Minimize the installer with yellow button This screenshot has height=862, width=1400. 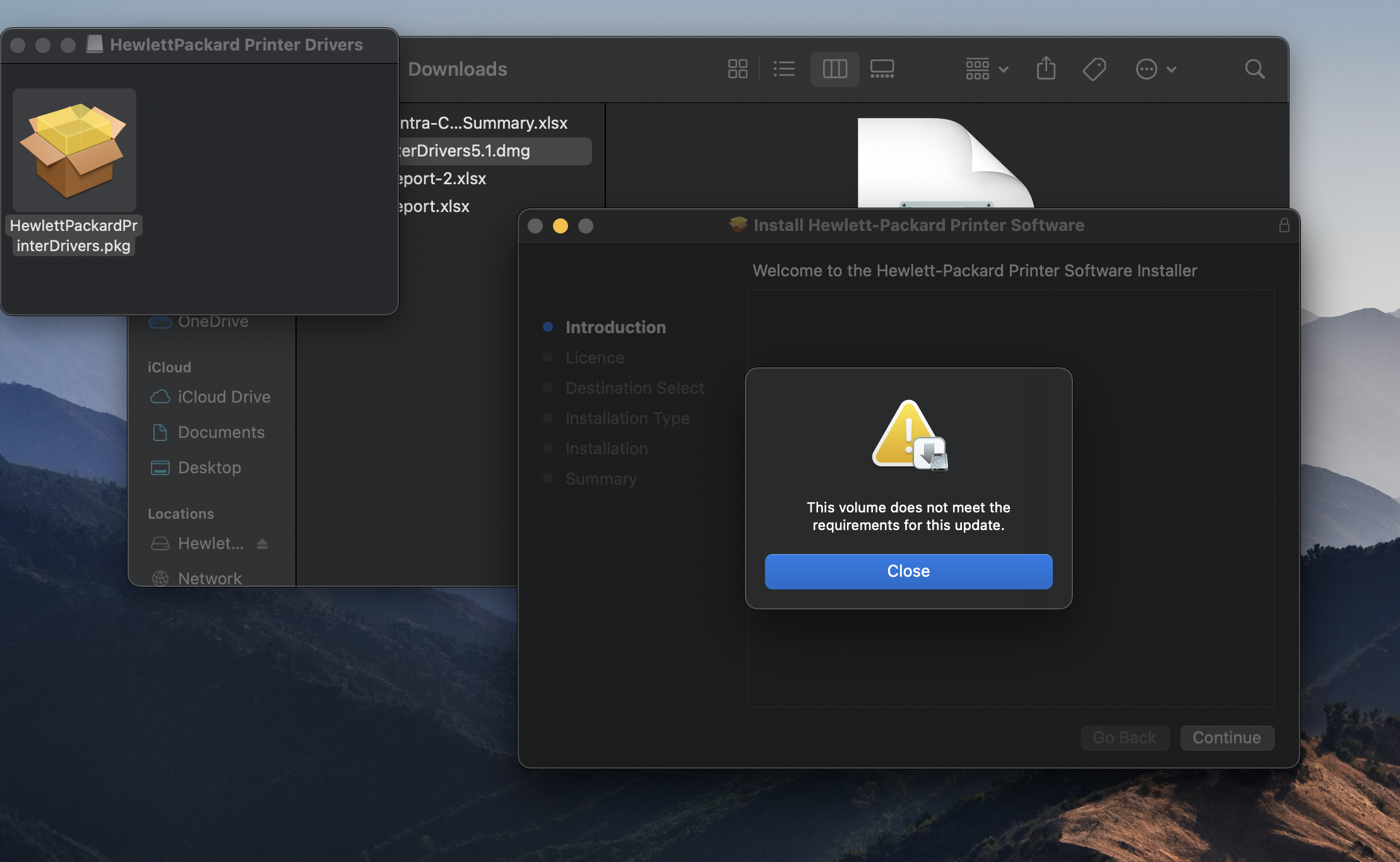pos(560,226)
